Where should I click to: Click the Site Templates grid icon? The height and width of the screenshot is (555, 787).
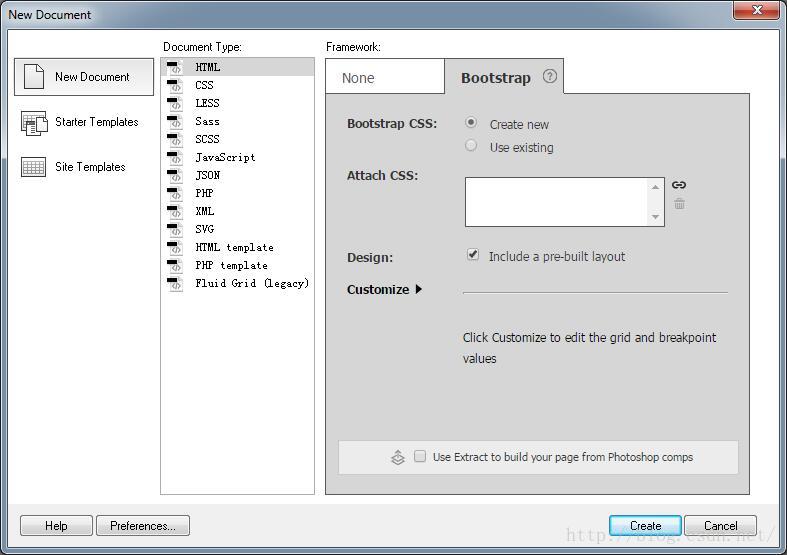coord(34,167)
